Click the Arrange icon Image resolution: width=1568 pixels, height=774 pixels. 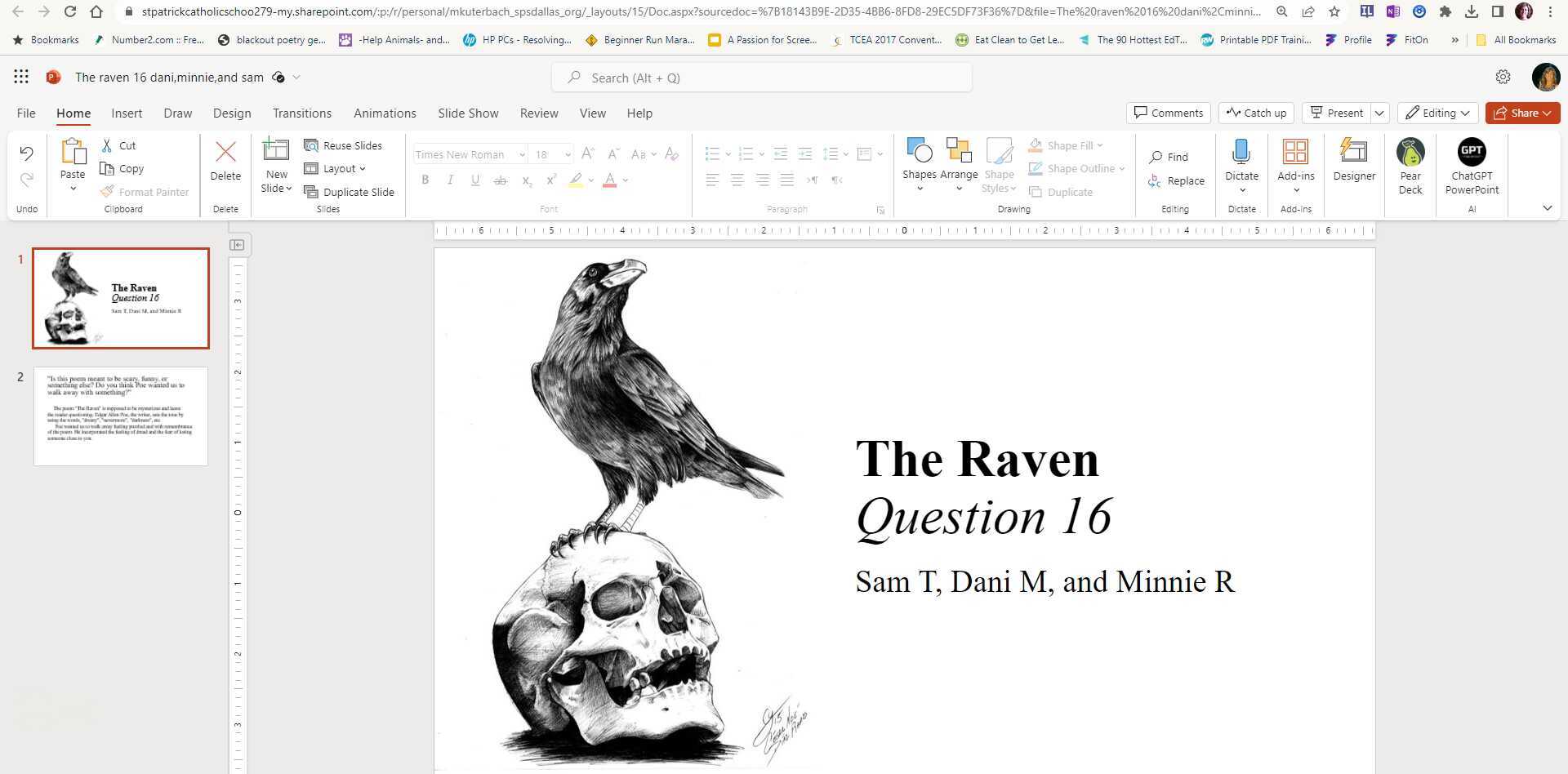click(959, 150)
